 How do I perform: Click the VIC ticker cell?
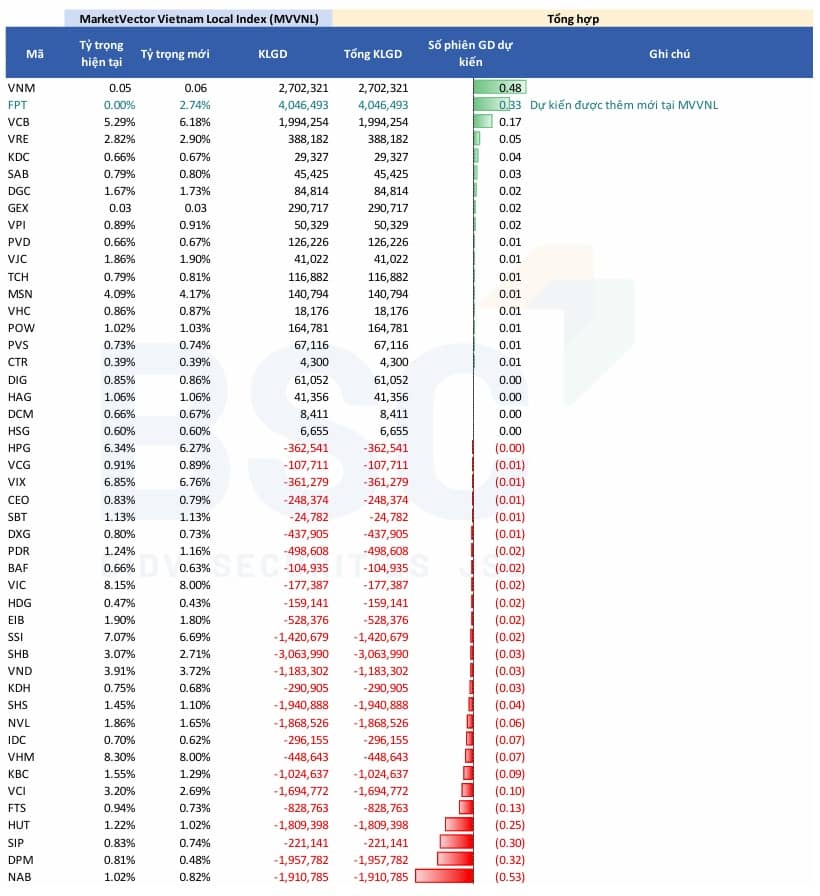[x=19, y=585]
